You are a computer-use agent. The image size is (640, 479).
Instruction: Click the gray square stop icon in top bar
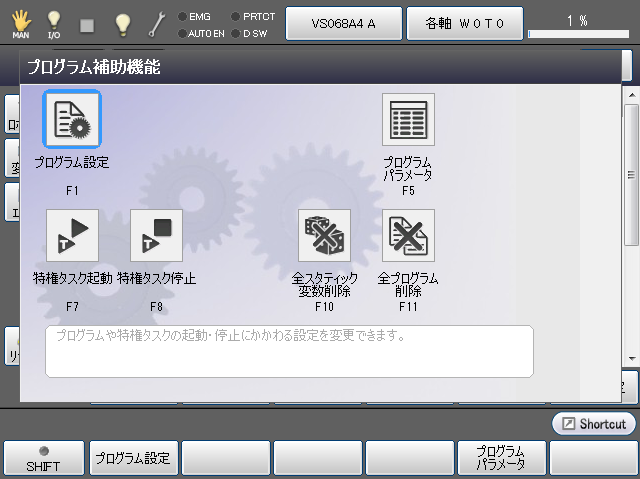[x=87, y=24]
